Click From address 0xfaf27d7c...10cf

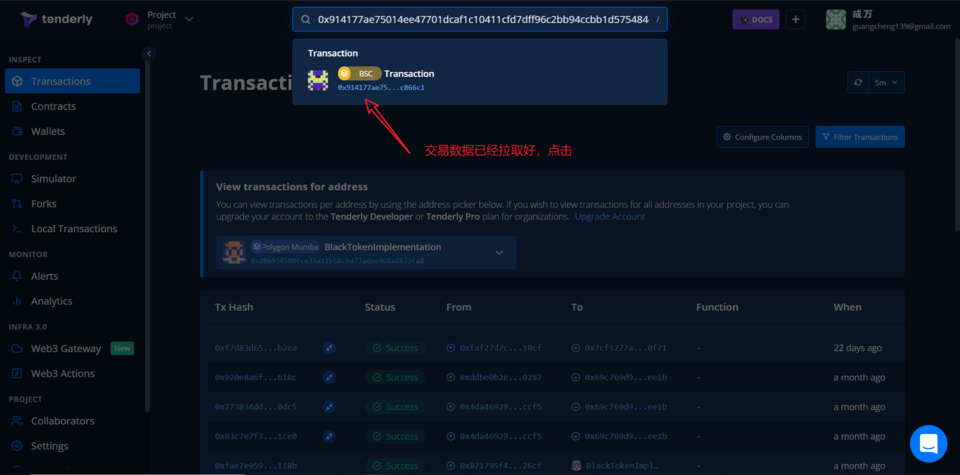pos(500,348)
